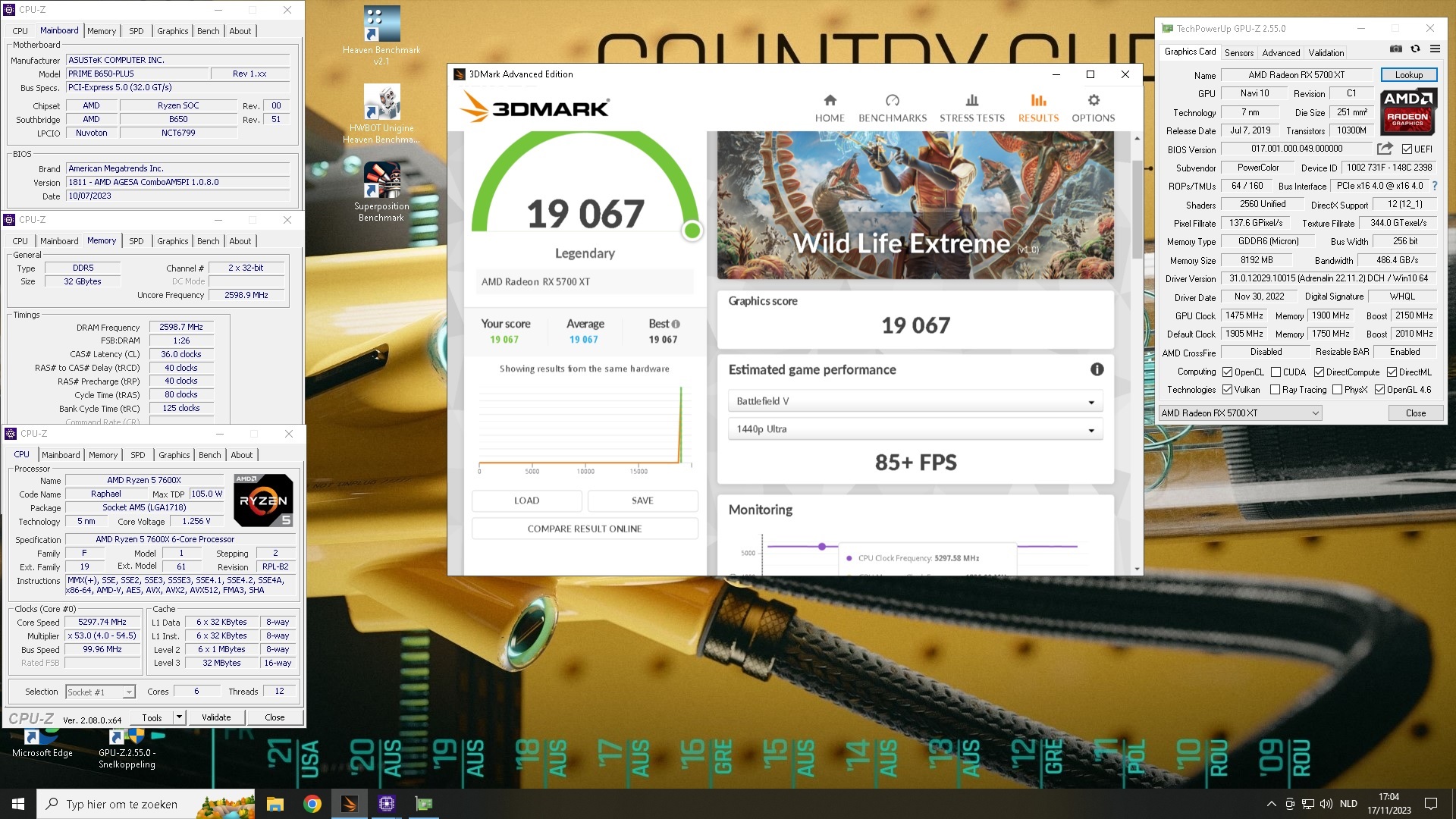Screen dimensions: 1456x819
Task: Click LOAD button in 3DMark
Action: 527,500
